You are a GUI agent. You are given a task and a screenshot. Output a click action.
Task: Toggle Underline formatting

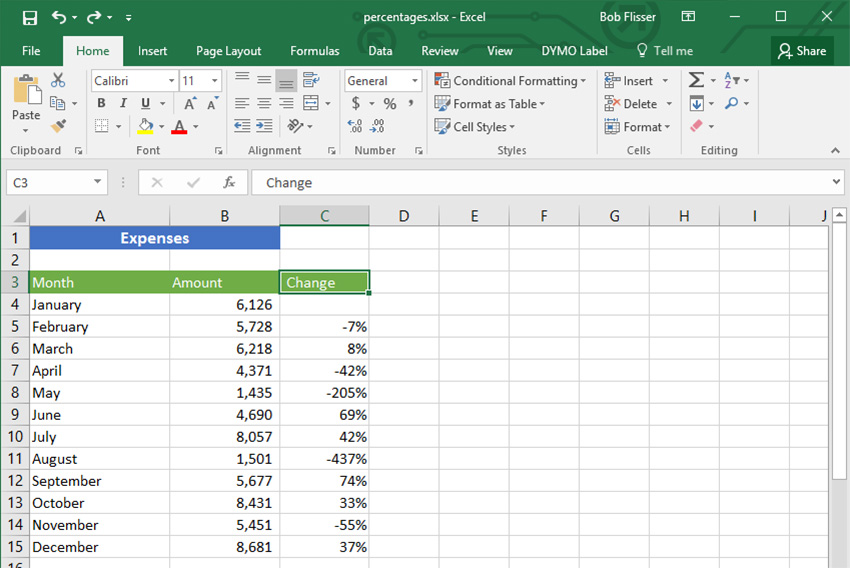[145, 103]
